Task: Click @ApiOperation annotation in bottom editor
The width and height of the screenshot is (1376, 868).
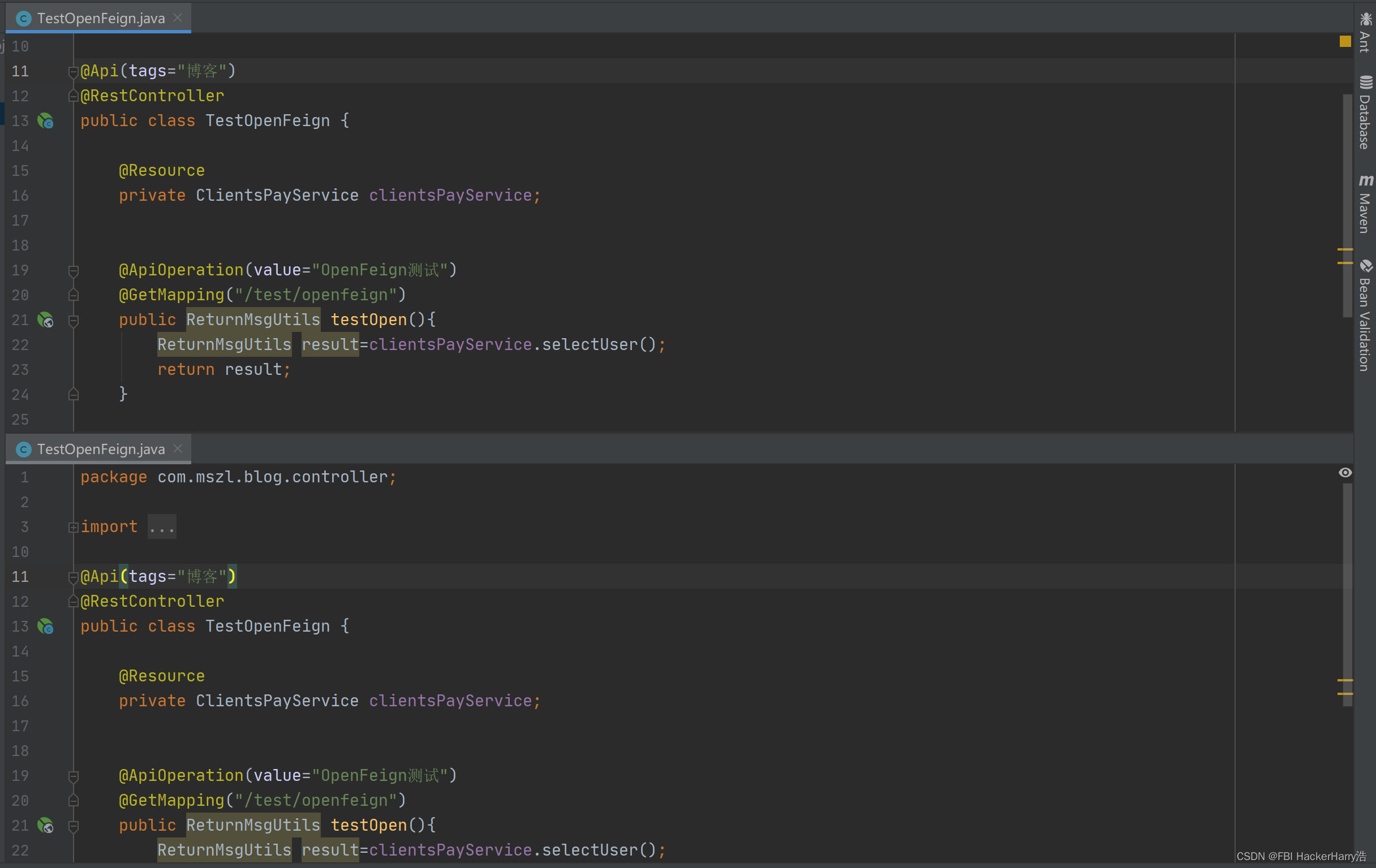Action: click(181, 775)
